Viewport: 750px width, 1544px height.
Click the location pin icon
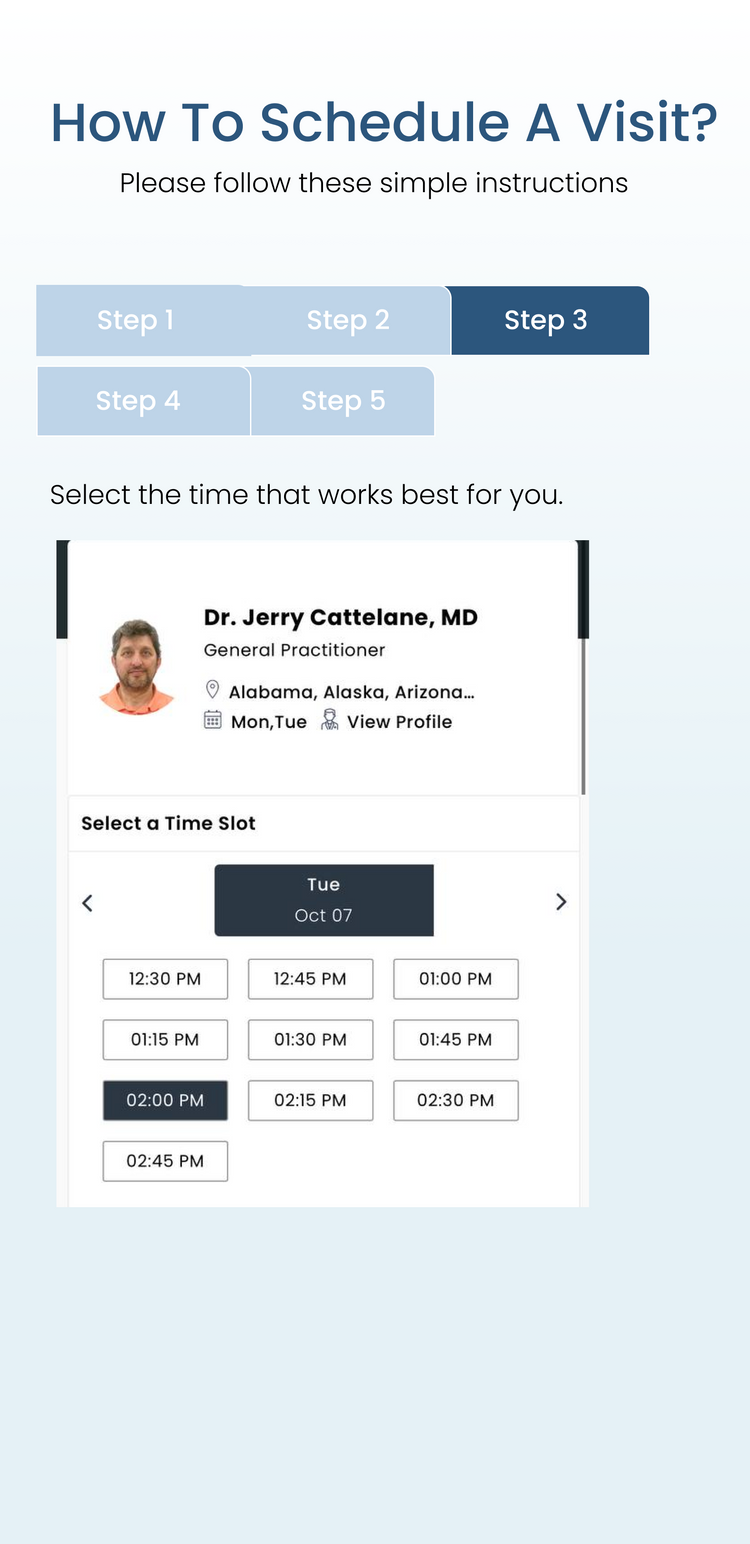[212, 690]
